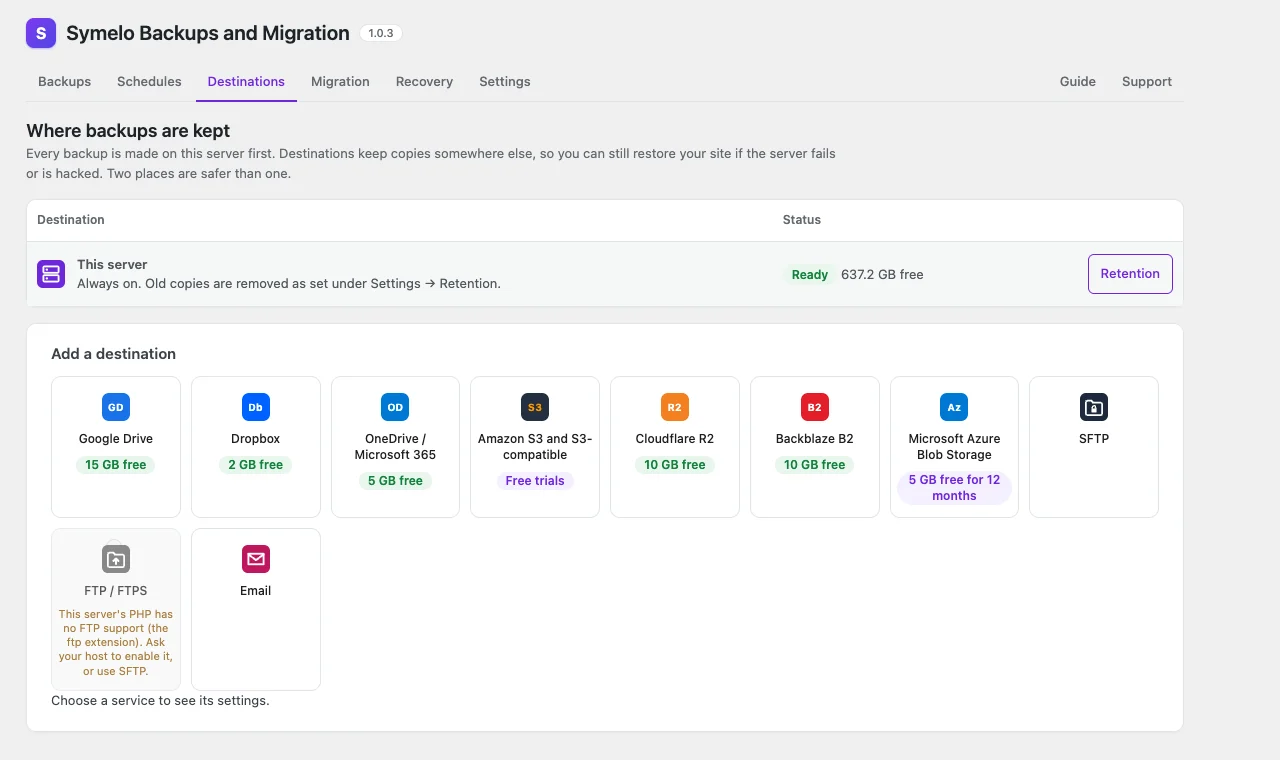Click the 15 GB free badge
This screenshot has width=1280, height=760.
116,465
